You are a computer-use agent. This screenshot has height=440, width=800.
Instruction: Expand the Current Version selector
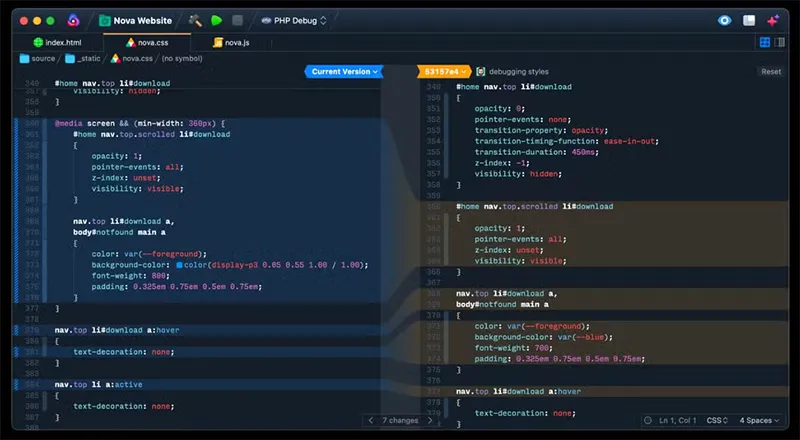344,72
